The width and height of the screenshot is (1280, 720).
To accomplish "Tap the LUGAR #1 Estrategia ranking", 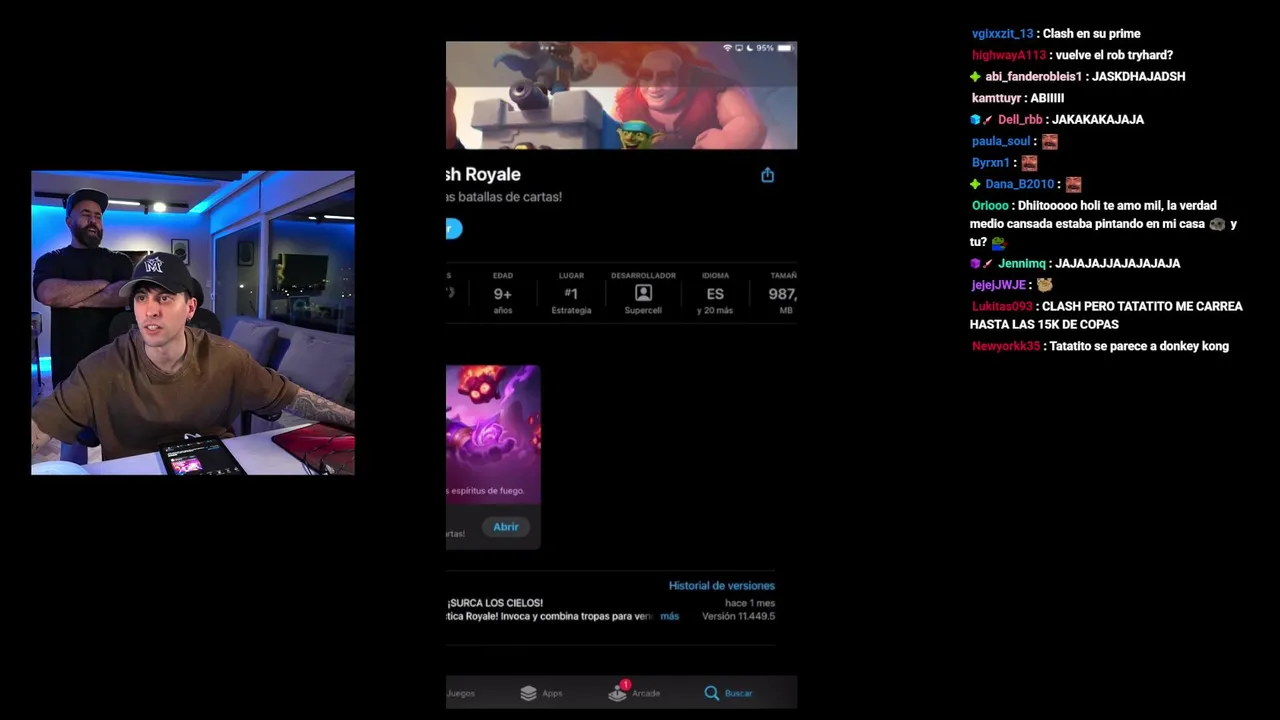I will point(571,293).
